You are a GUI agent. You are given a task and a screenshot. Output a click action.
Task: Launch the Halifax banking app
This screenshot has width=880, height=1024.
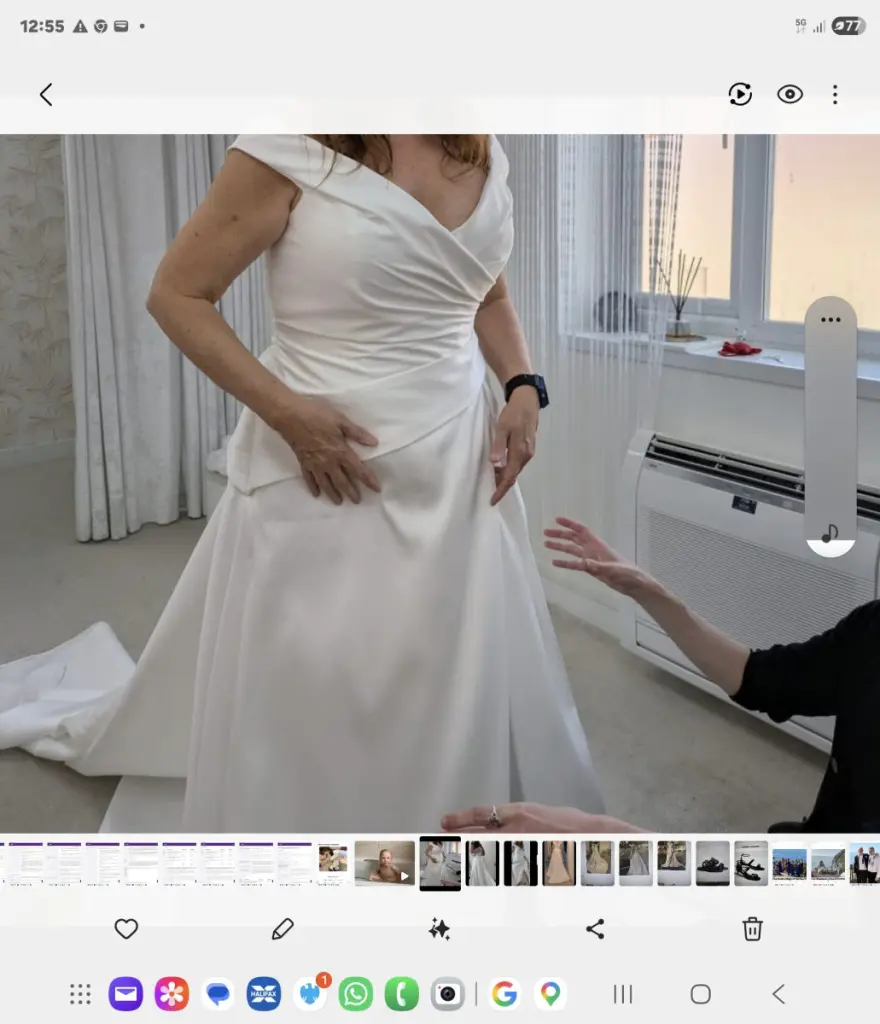tap(264, 994)
